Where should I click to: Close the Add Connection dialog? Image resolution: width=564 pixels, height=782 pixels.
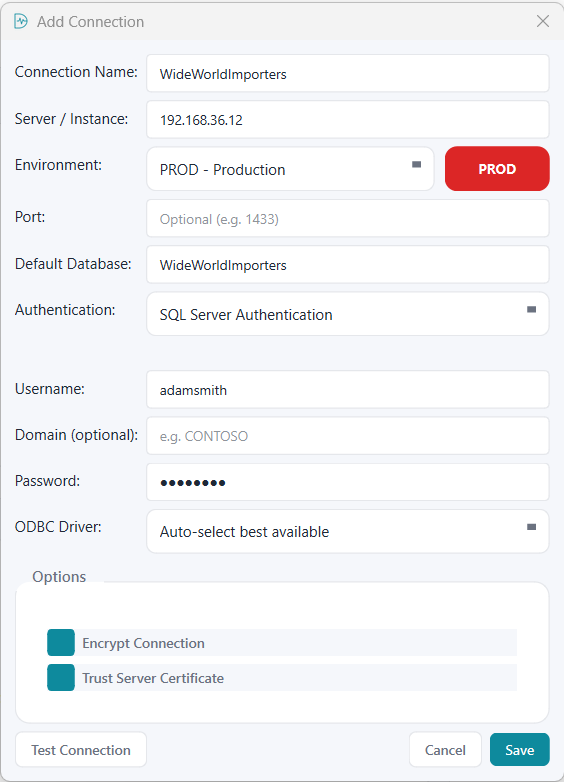(x=543, y=21)
